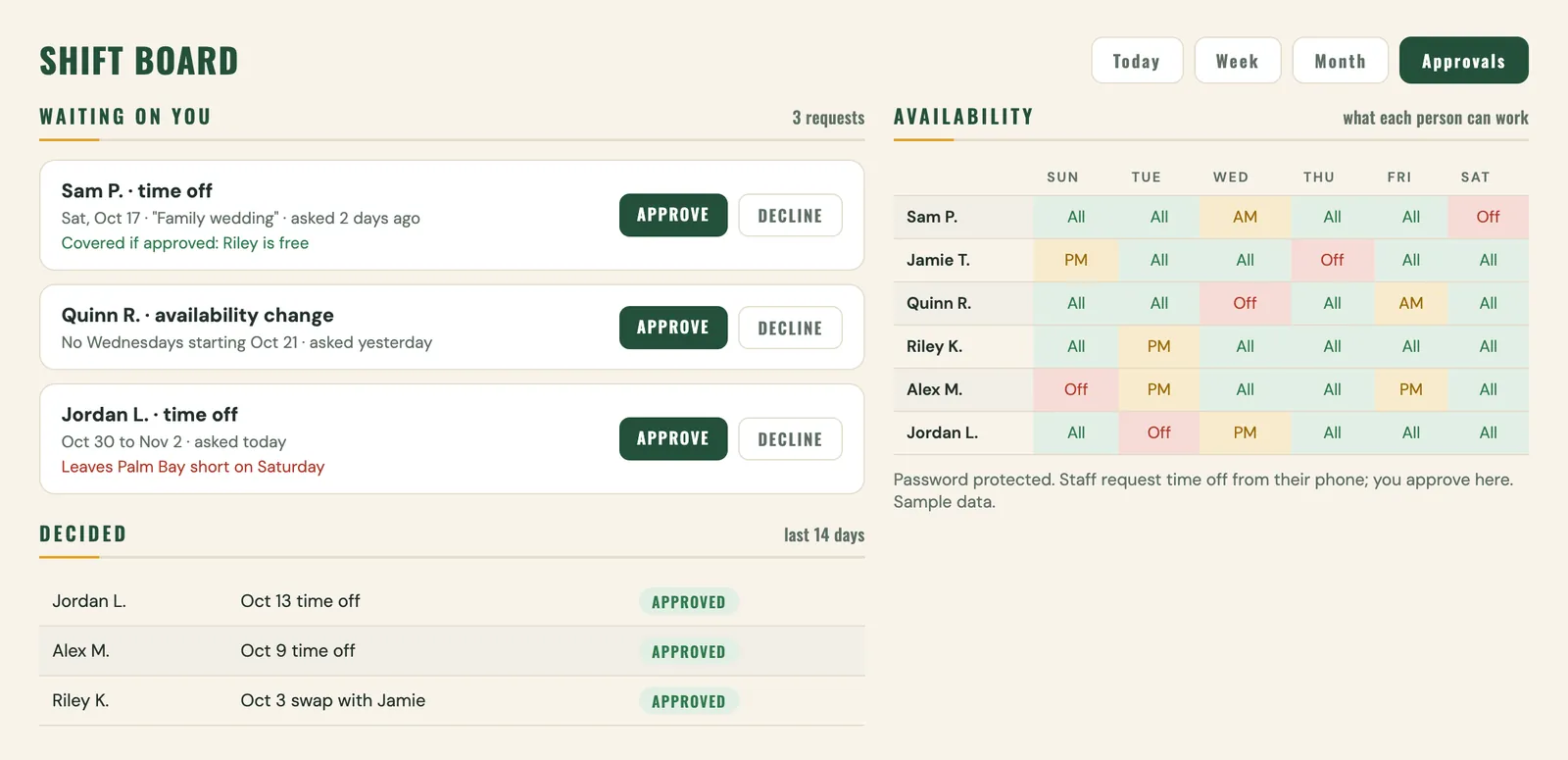Click Sam P.'s Saturday Off cell

point(1488,217)
